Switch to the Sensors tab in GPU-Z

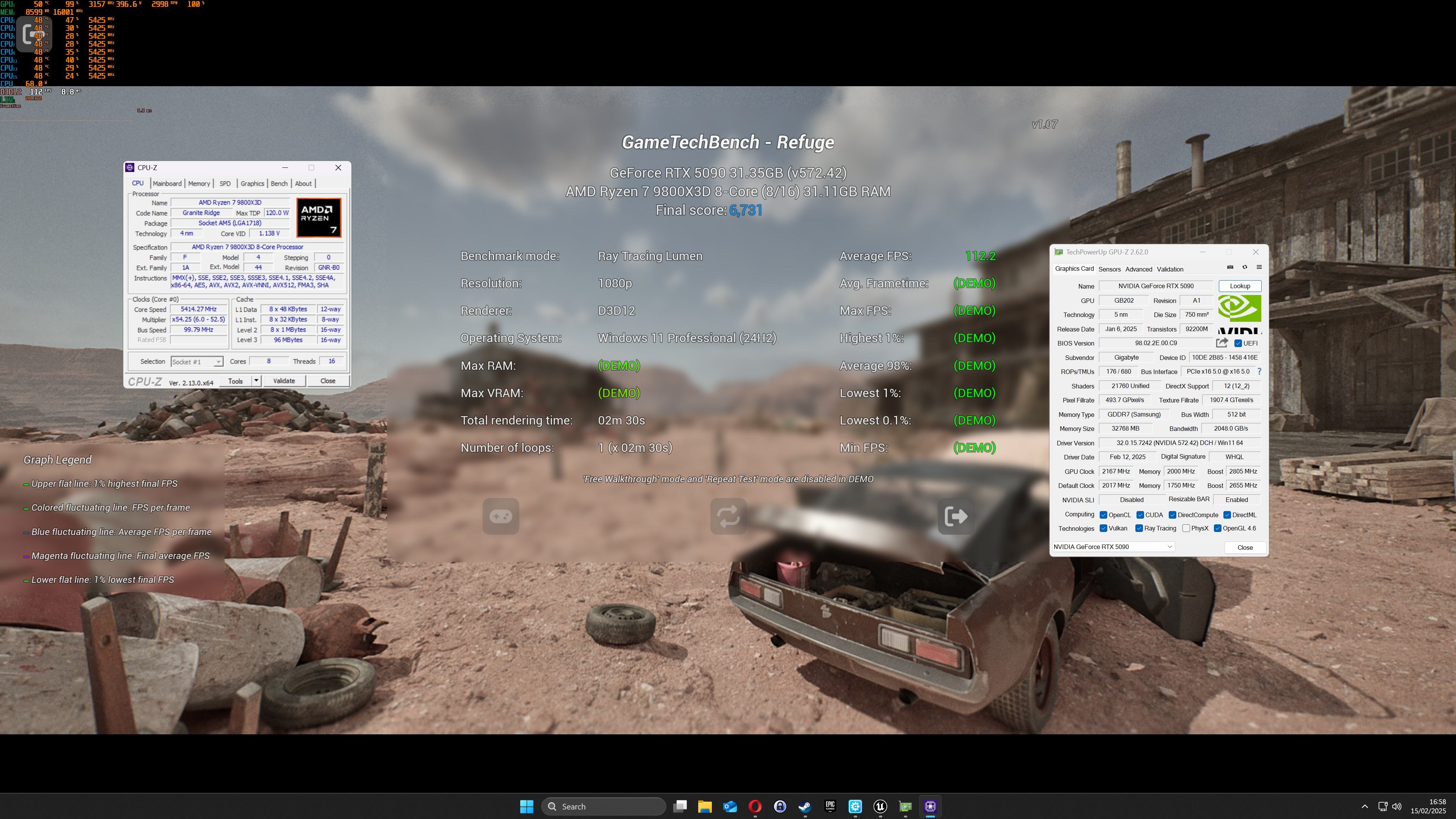(1109, 269)
